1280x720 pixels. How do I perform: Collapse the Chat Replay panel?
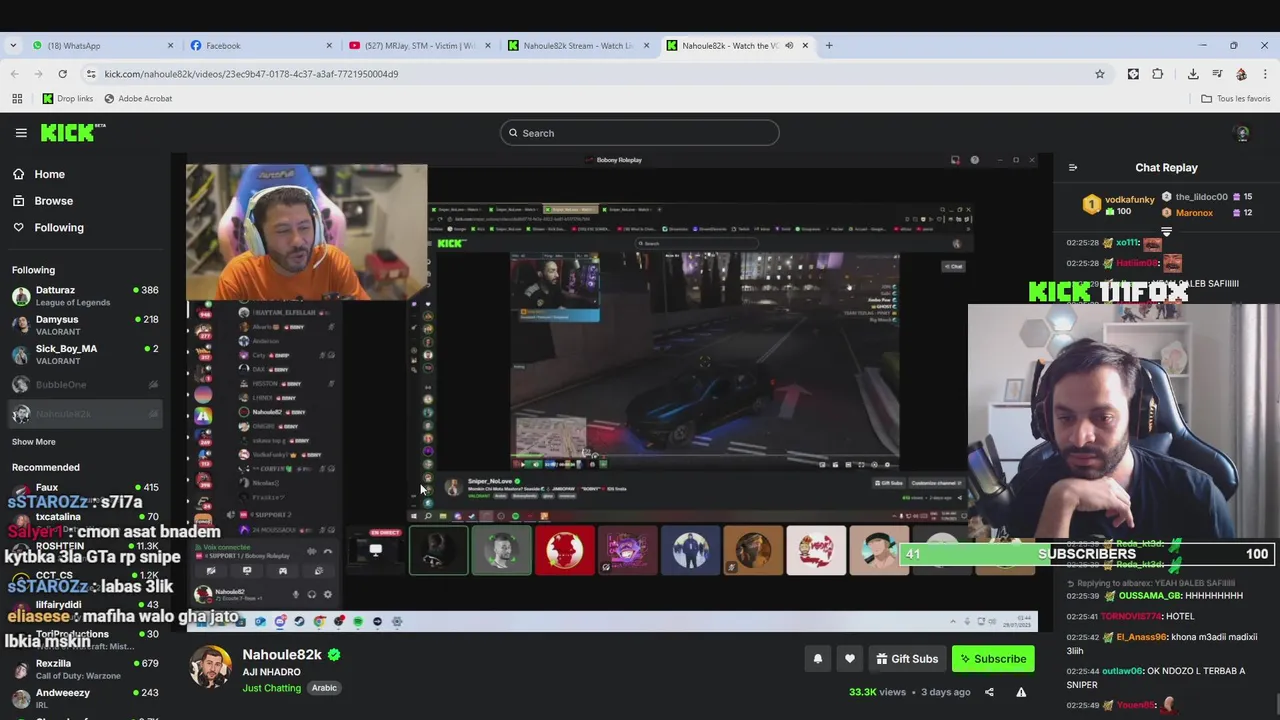coord(1073,168)
